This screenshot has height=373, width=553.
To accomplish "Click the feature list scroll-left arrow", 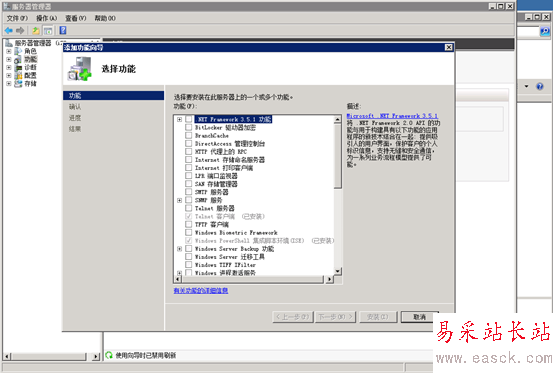I will (178, 279).
